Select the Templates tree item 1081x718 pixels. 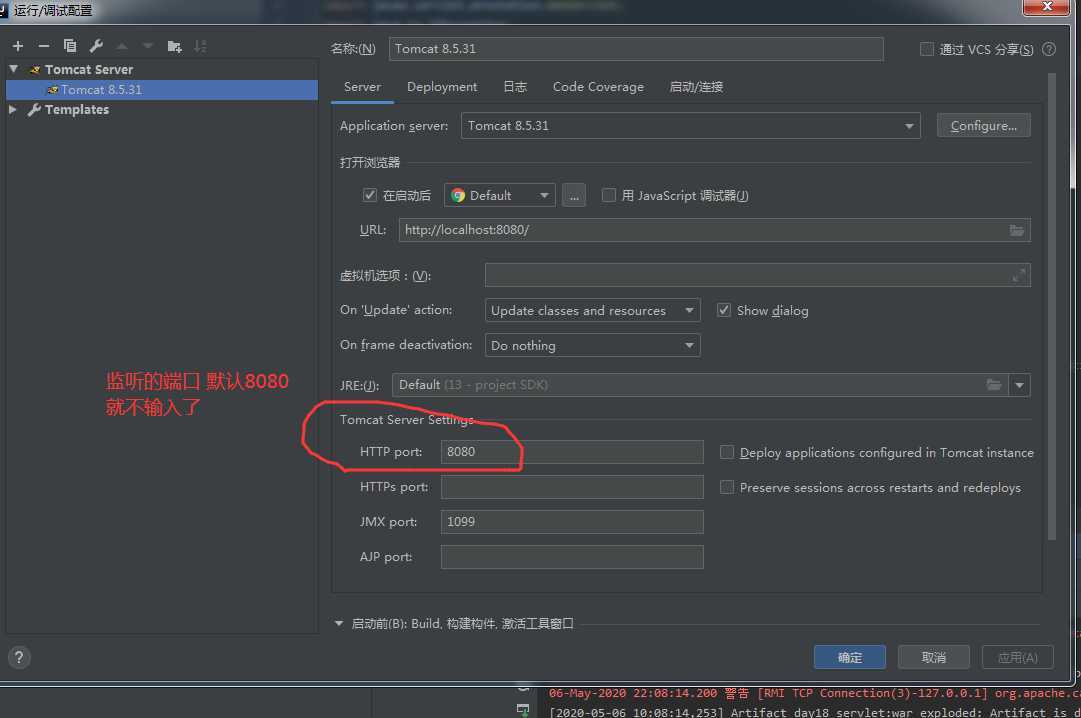(77, 110)
